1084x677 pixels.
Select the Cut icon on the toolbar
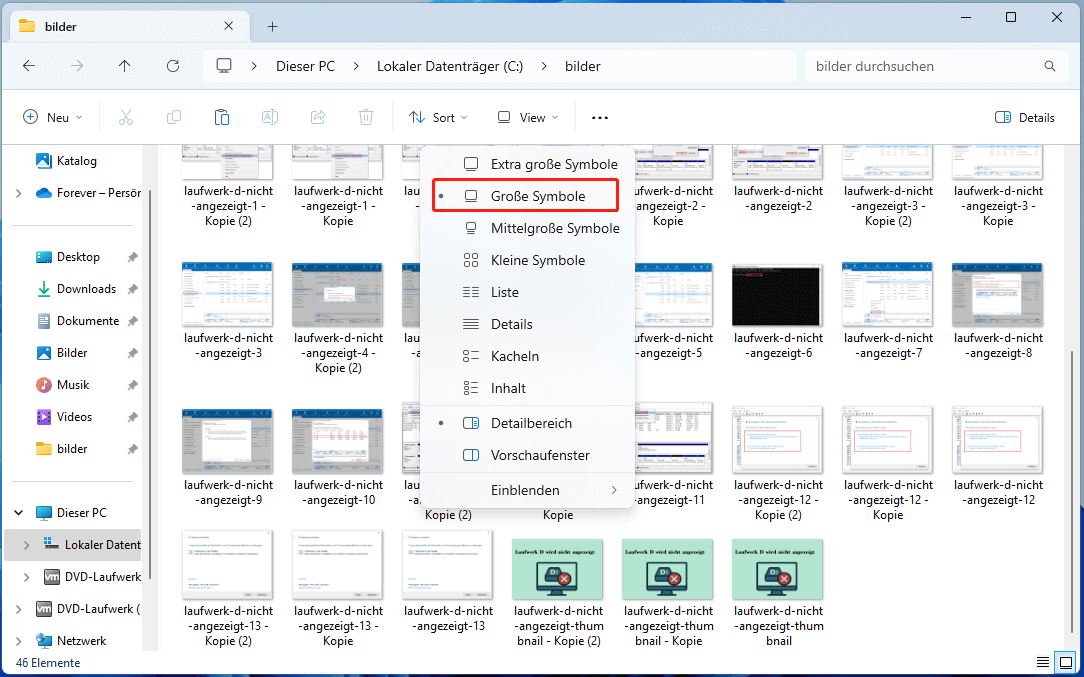pyautogui.click(x=125, y=117)
